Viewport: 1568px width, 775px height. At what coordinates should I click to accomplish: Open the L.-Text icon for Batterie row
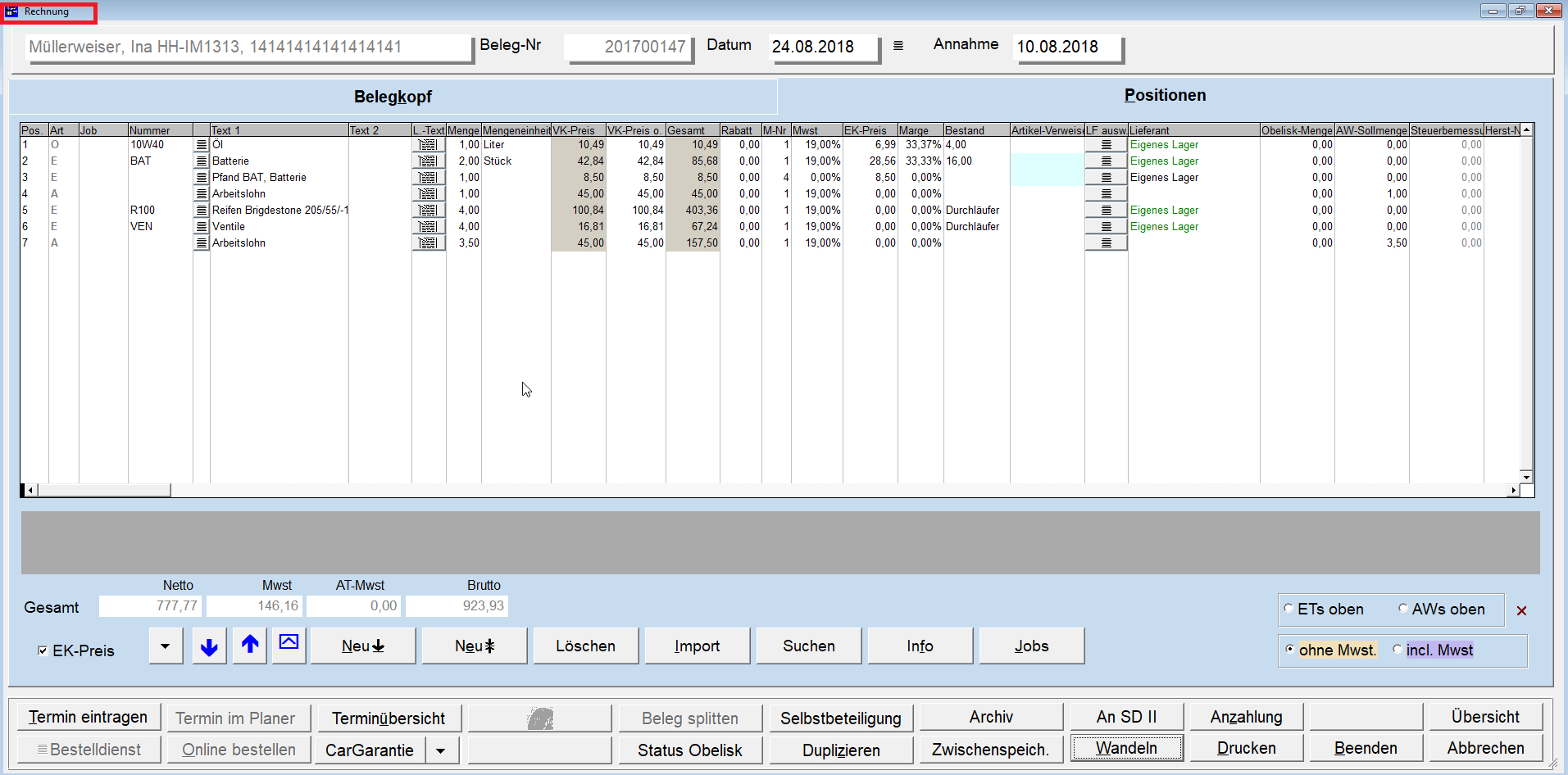428,161
